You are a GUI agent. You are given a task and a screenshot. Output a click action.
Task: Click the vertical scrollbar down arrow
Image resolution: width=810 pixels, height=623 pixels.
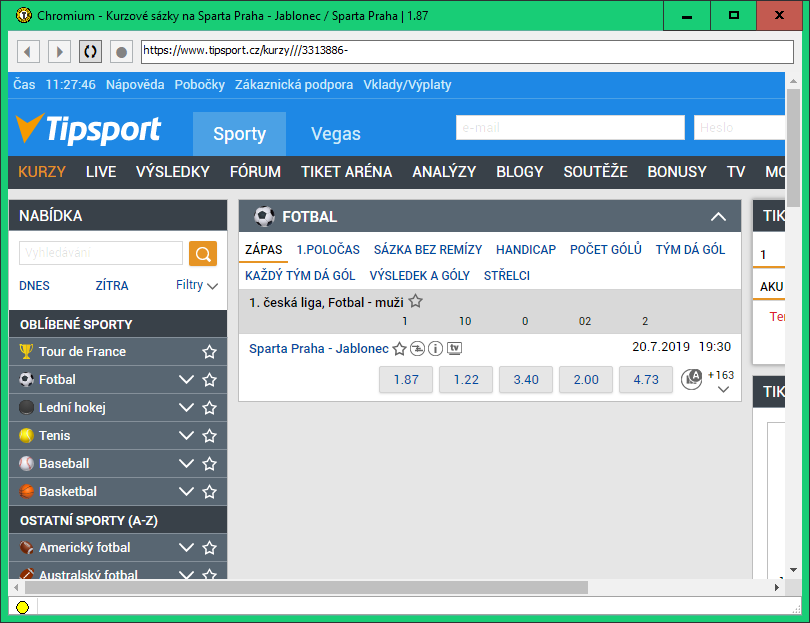793,570
